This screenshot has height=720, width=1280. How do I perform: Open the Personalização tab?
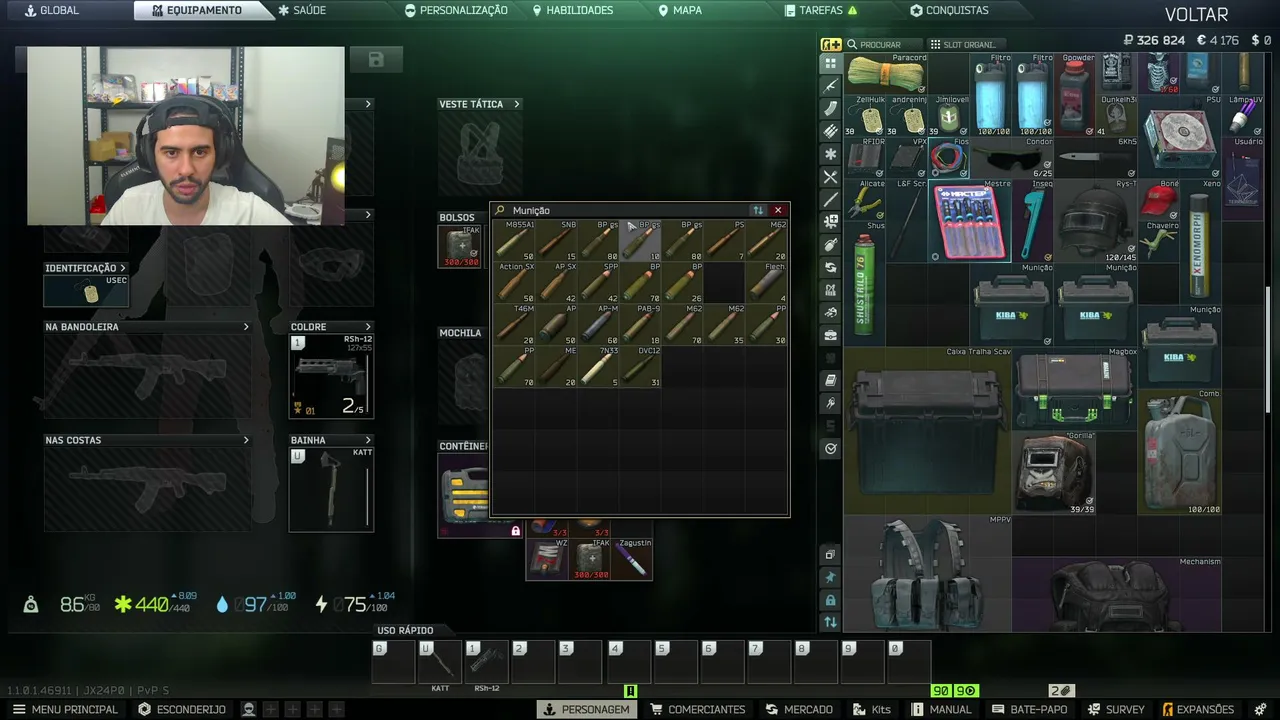[456, 10]
